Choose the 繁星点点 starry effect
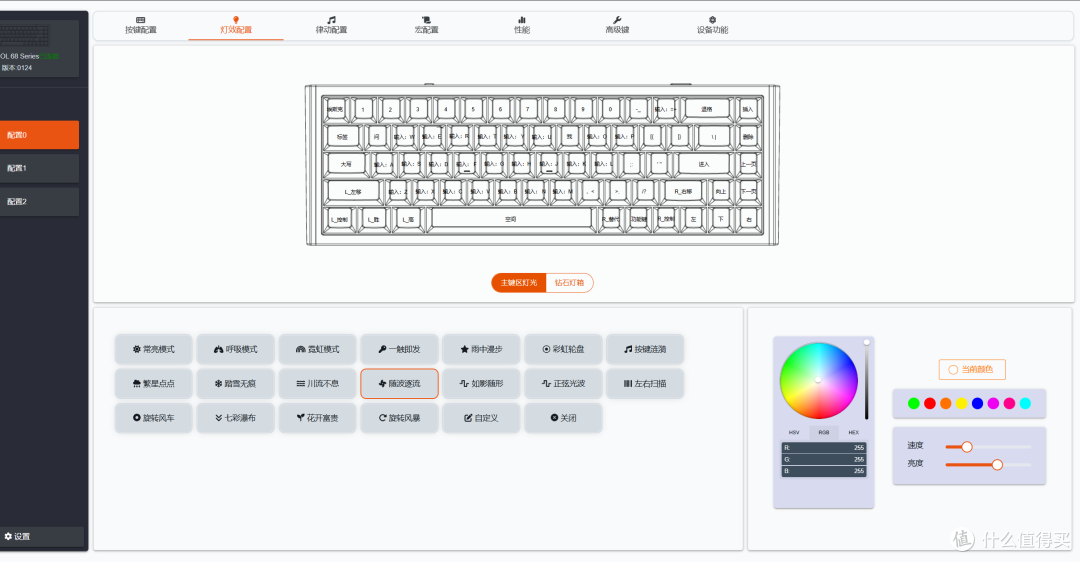 (154, 384)
